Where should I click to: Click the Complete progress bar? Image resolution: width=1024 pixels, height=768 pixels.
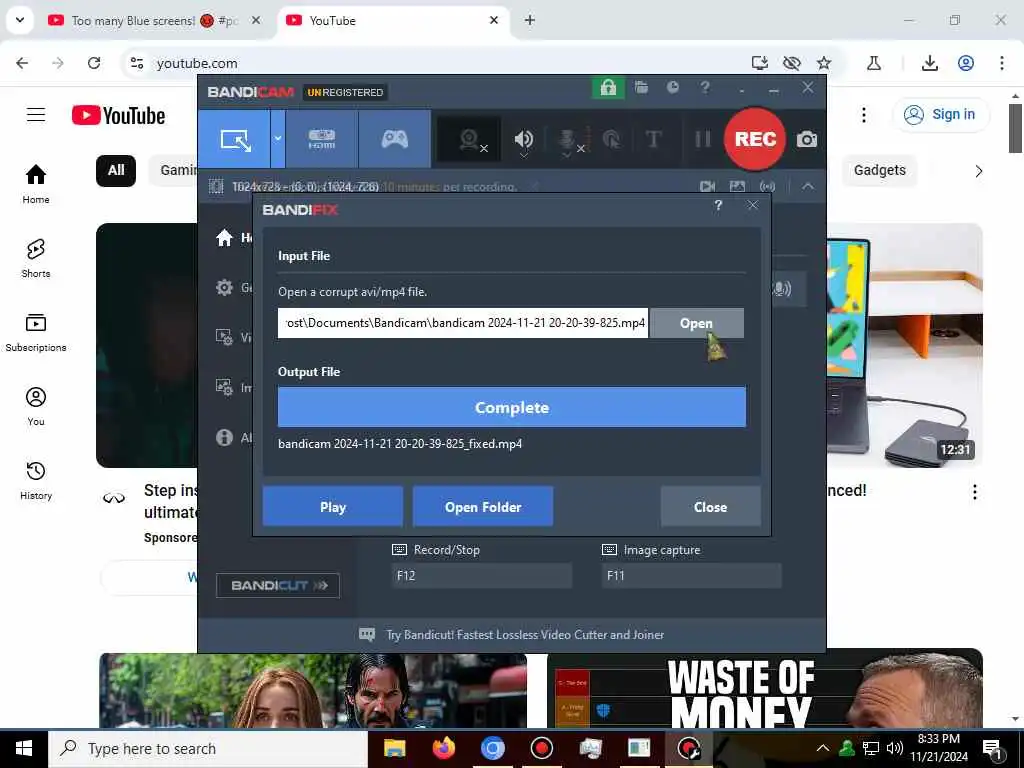click(512, 407)
